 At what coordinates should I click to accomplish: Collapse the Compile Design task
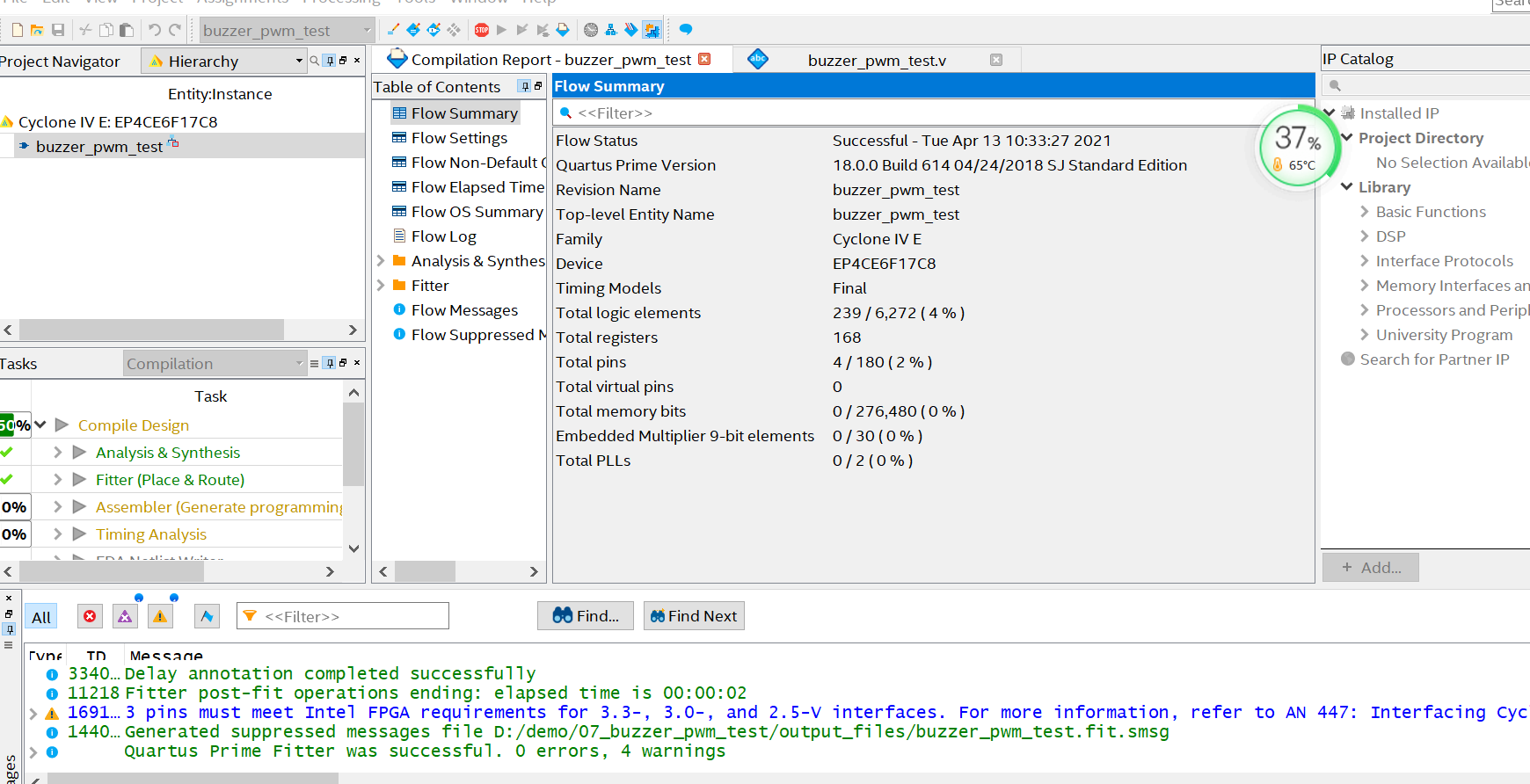[x=40, y=425]
